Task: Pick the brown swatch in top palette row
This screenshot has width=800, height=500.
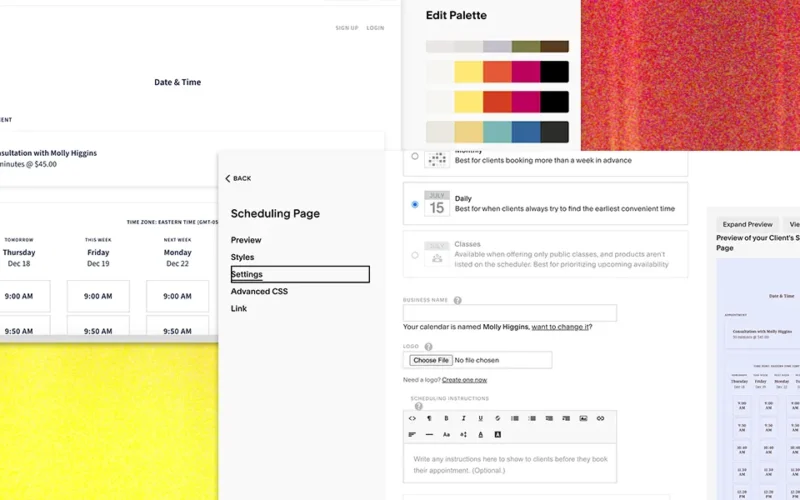Action: [555, 46]
